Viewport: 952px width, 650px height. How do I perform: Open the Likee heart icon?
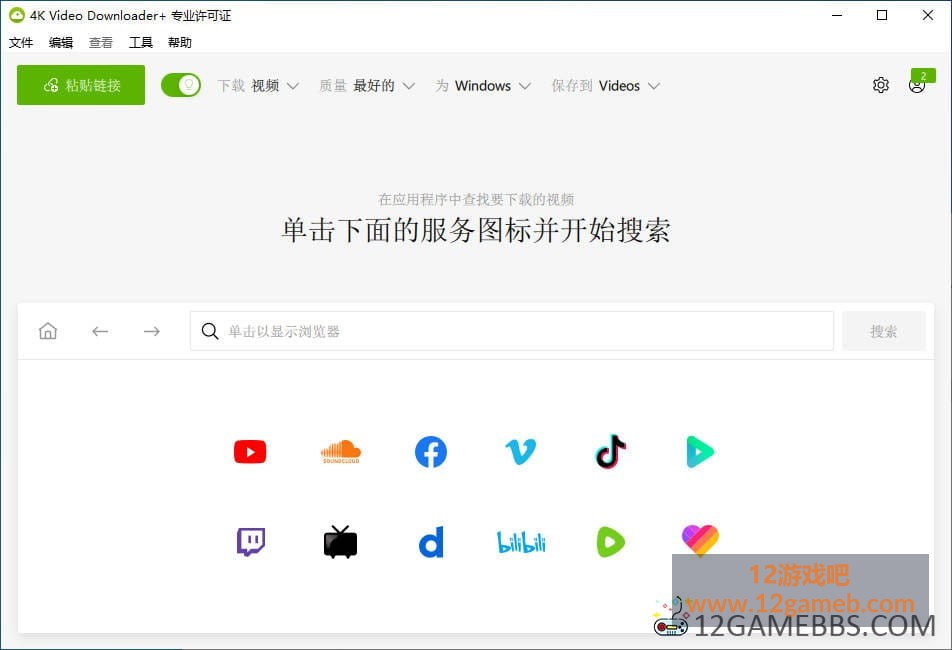[700, 540]
